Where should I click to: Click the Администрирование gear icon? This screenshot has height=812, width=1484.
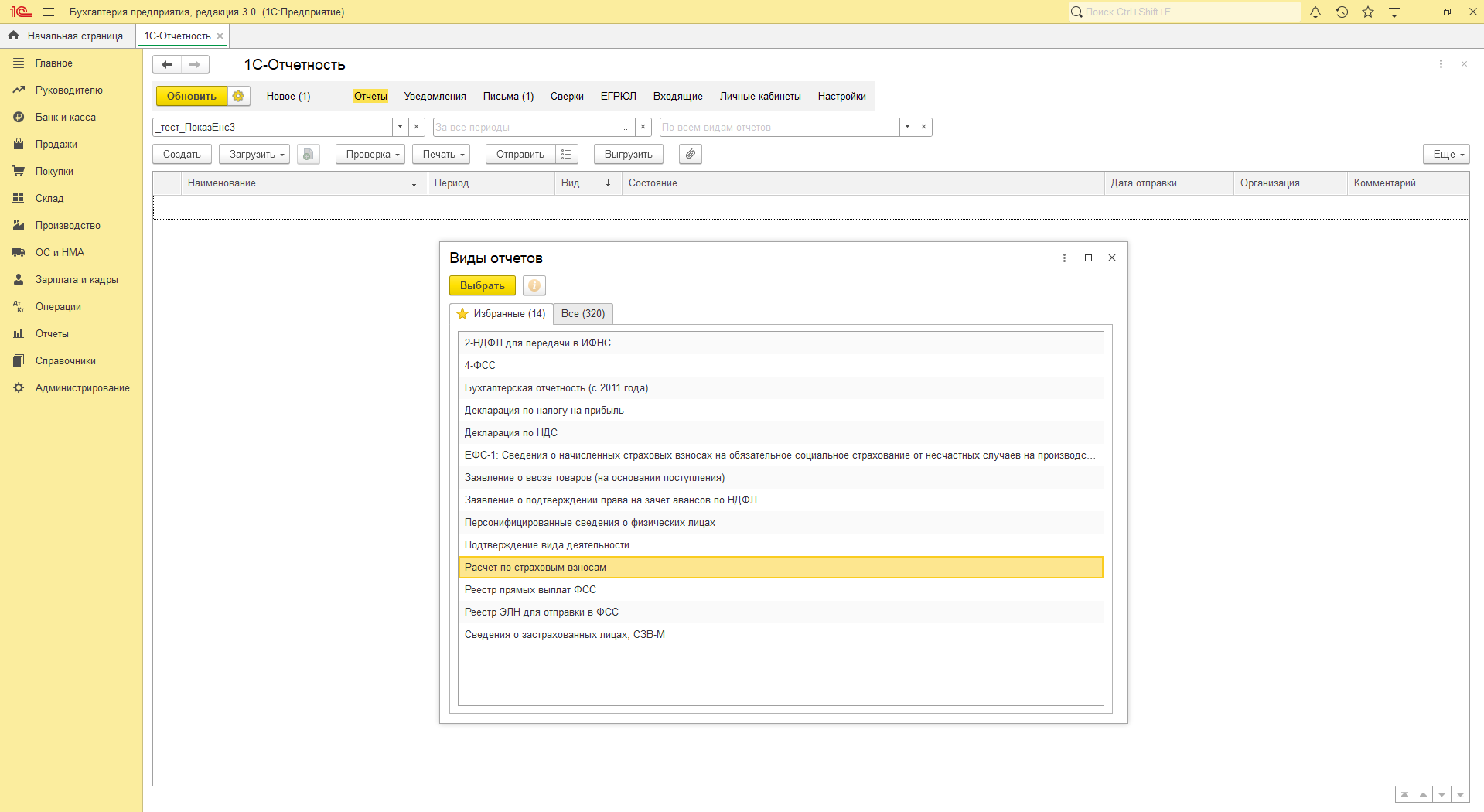point(19,387)
